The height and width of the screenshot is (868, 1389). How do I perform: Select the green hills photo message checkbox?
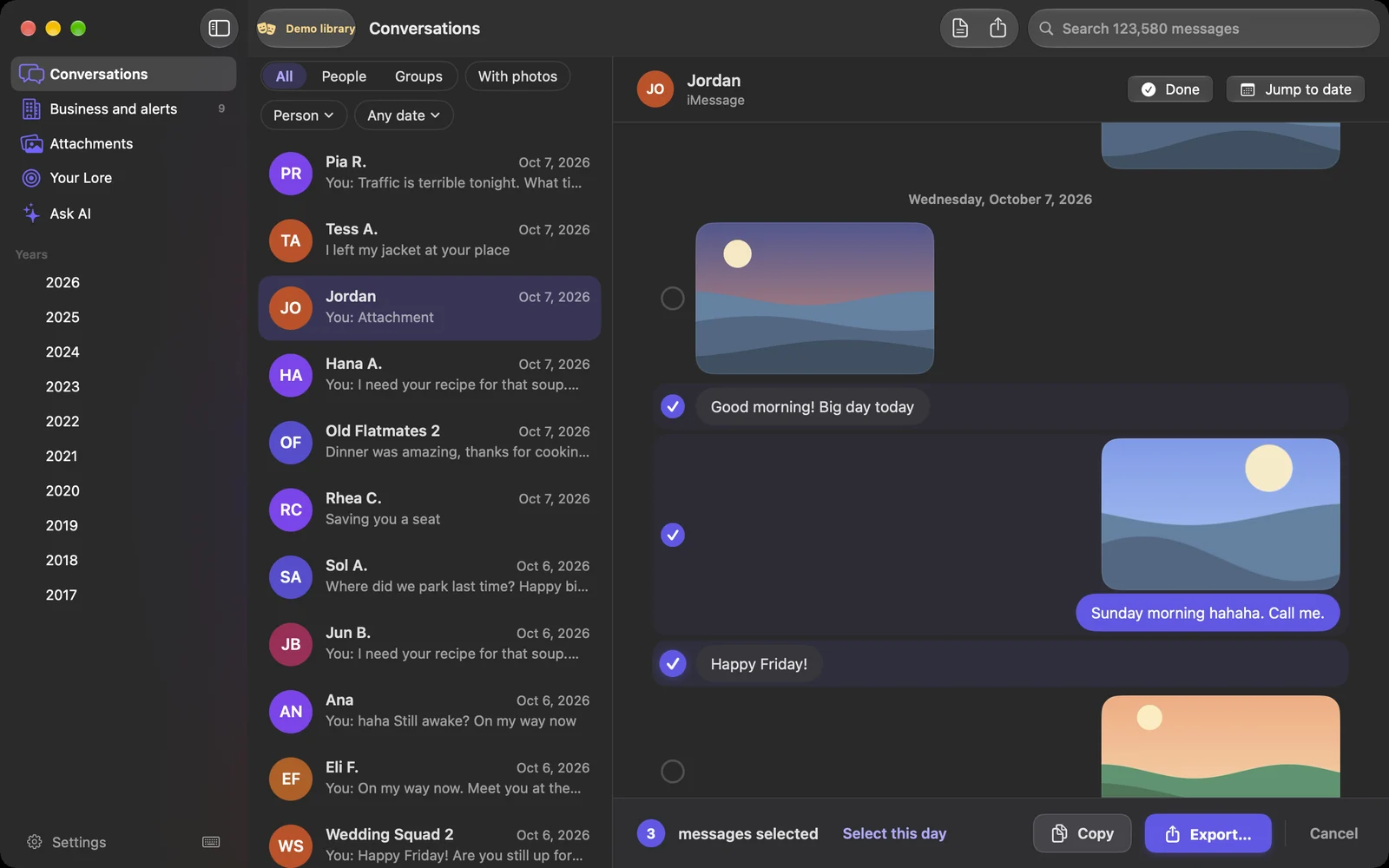673,771
